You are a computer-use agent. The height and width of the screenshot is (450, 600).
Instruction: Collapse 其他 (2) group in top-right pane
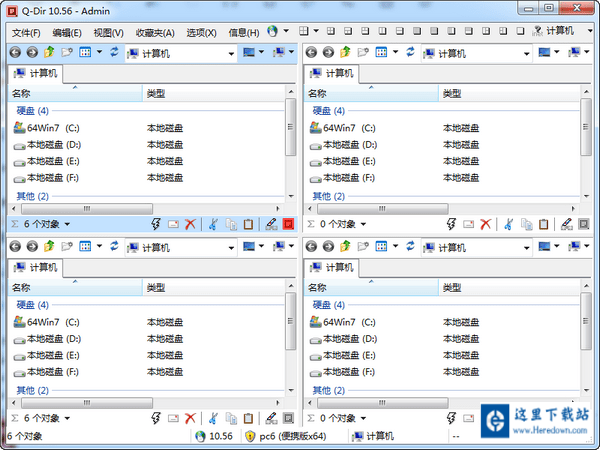pyautogui.click(x=329, y=196)
